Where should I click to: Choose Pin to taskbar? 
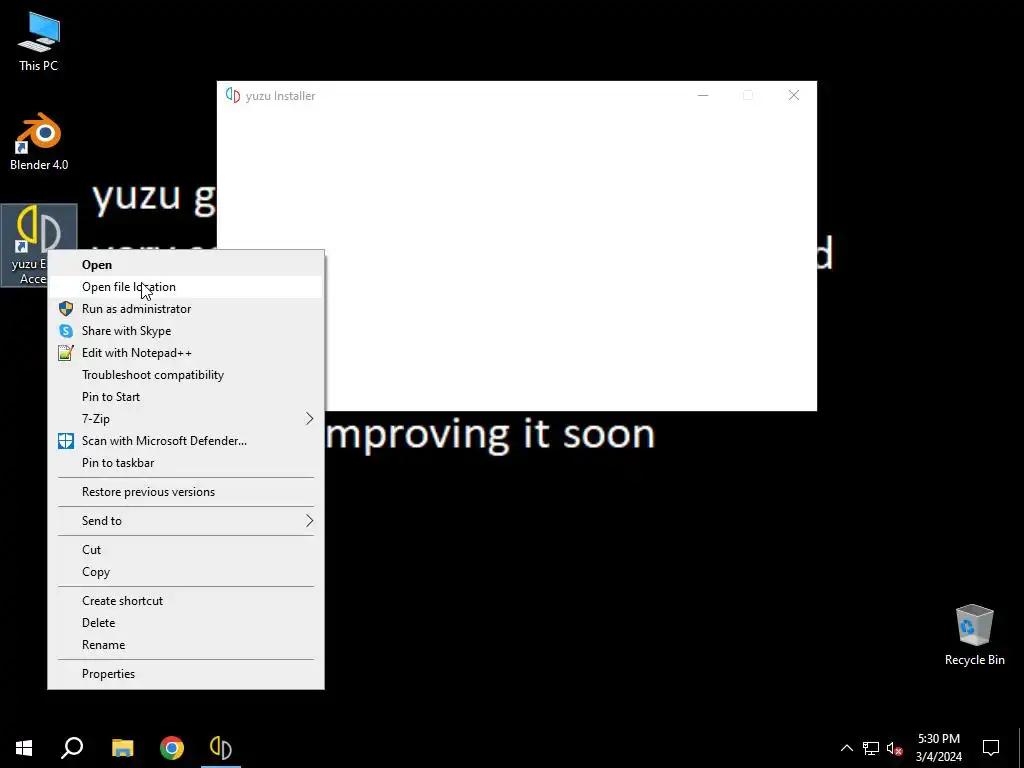tap(185, 463)
